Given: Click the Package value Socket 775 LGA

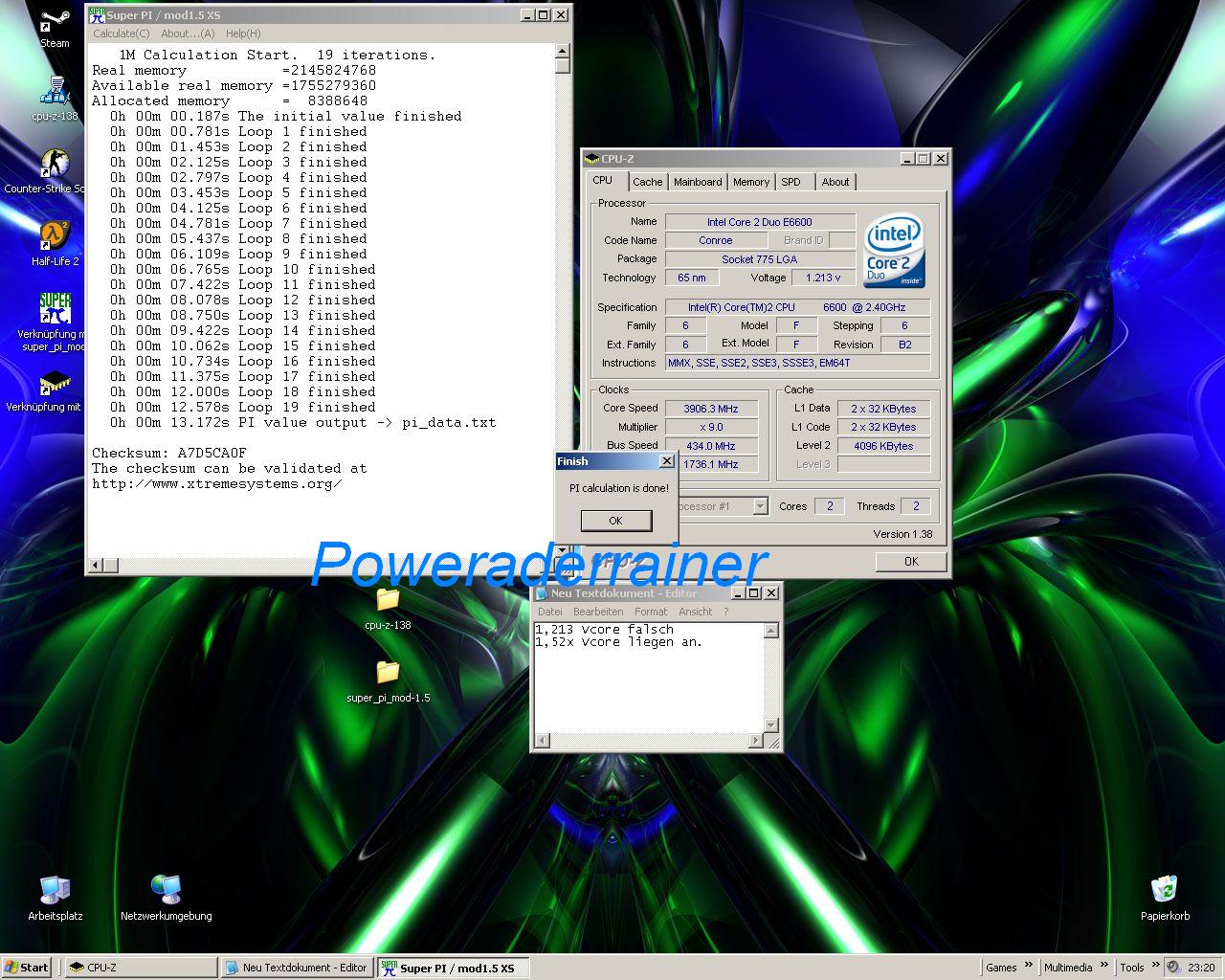Looking at the screenshot, I should (x=760, y=259).
